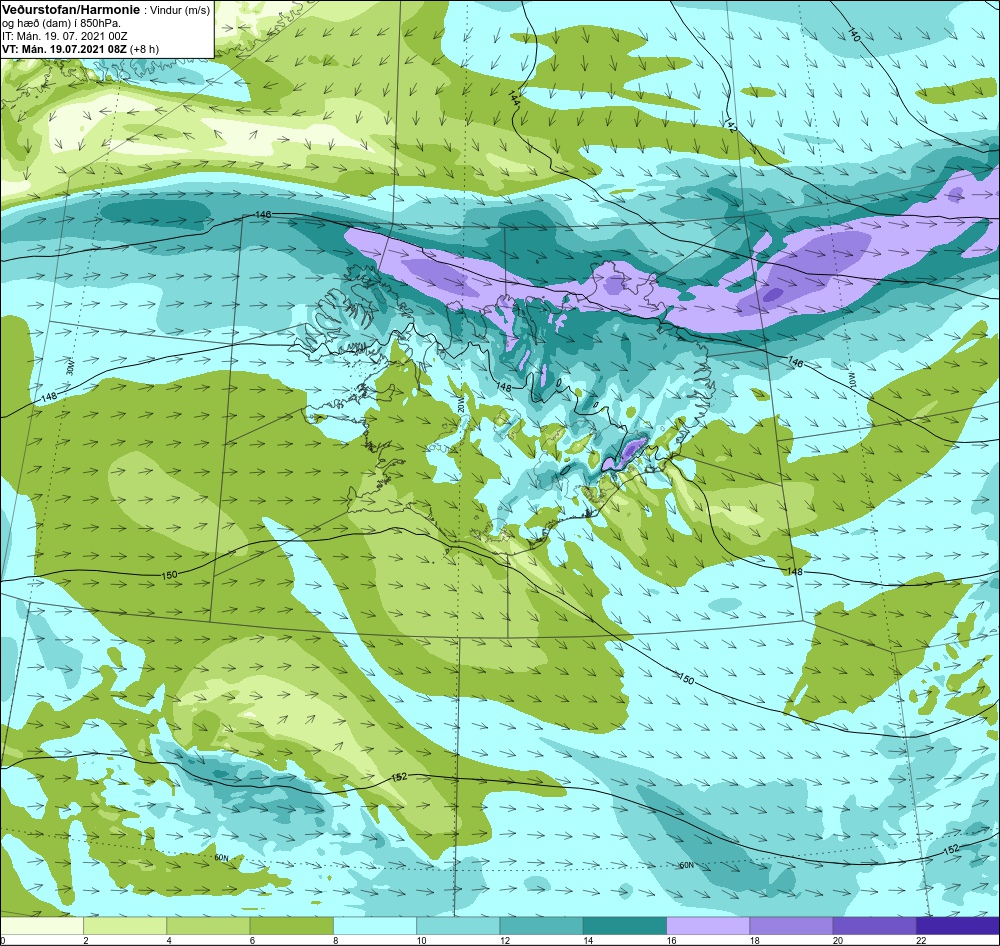Click the 0–2 m/s pale yellow legend swatch

tap(41, 926)
